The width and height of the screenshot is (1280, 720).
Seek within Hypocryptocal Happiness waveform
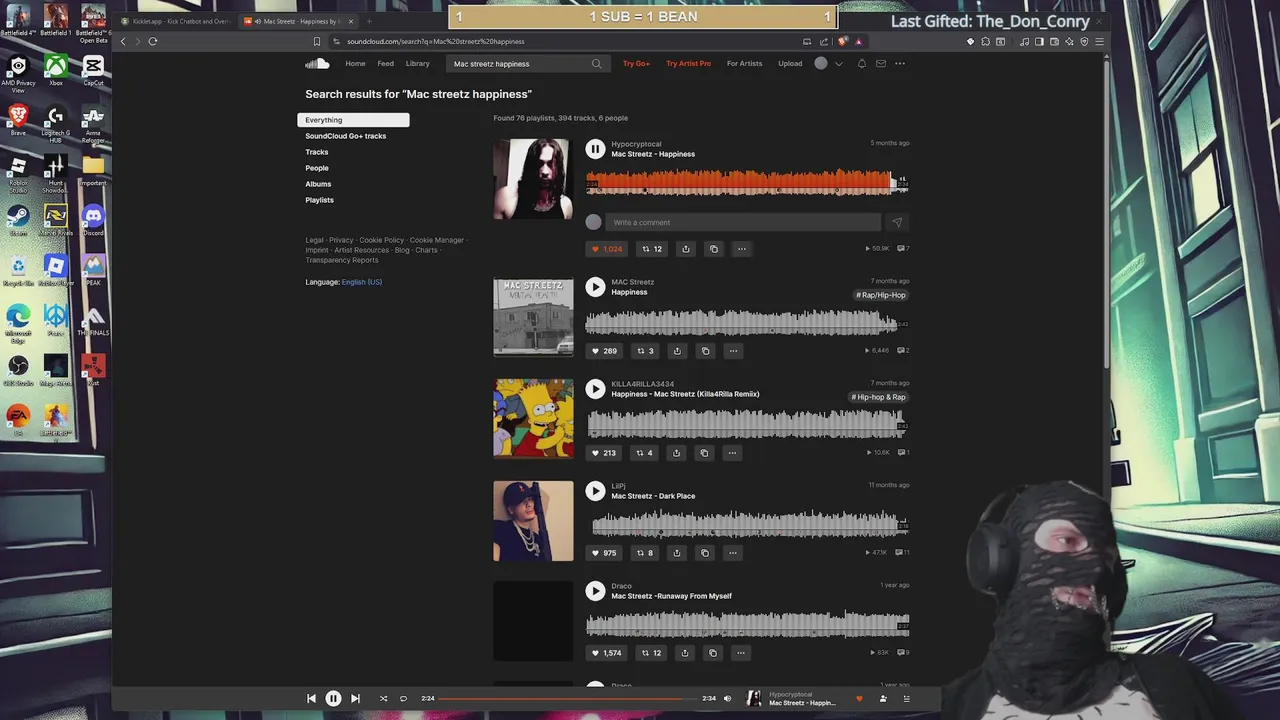tap(747, 182)
